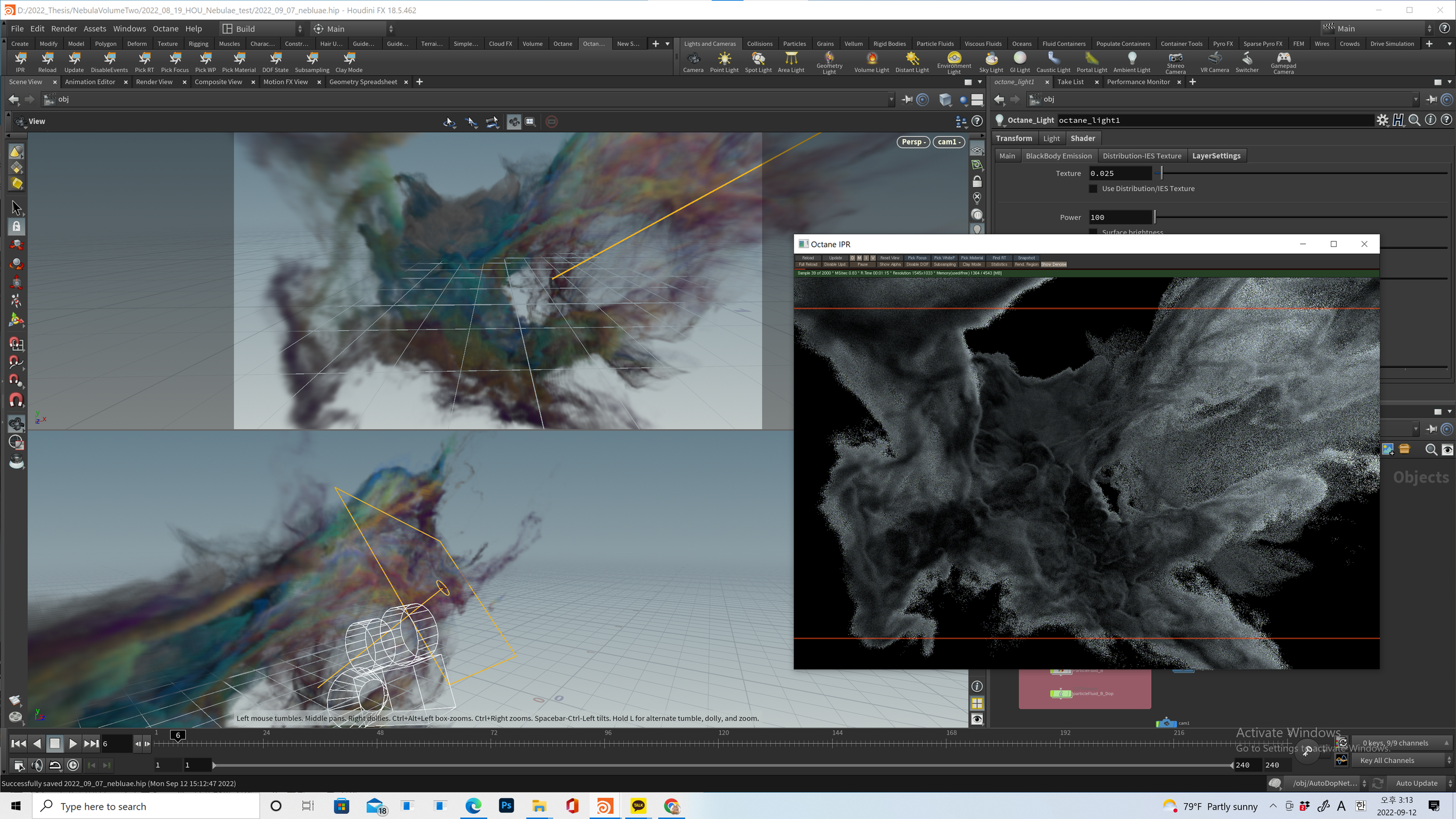Enable Use Distribution/IES Texture checkbox
The image size is (1456, 819).
(x=1093, y=189)
